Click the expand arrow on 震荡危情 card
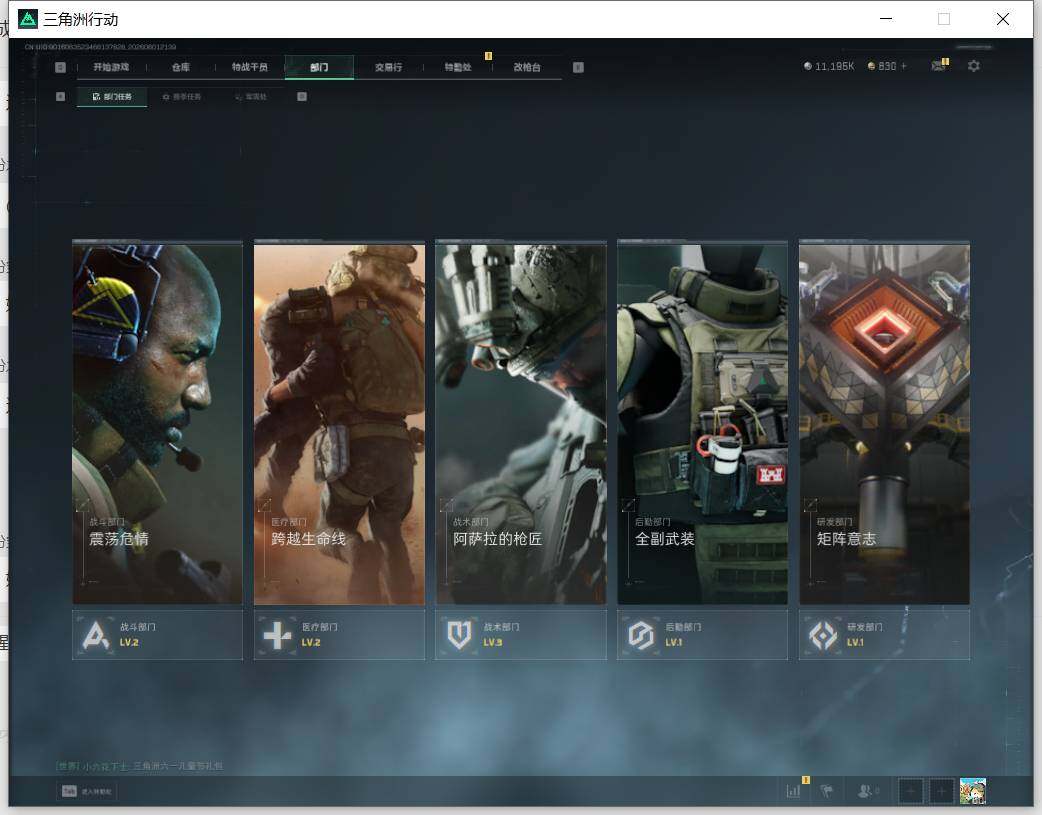 point(82,505)
